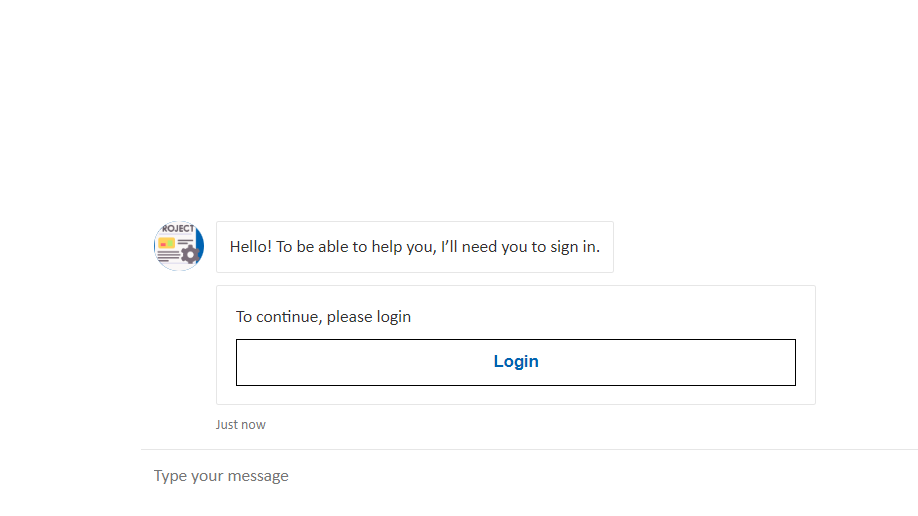The width and height of the screenshot is (918, 516).
Task: Select the "Hello!" greeting message bubble
Action: [414, 247]
